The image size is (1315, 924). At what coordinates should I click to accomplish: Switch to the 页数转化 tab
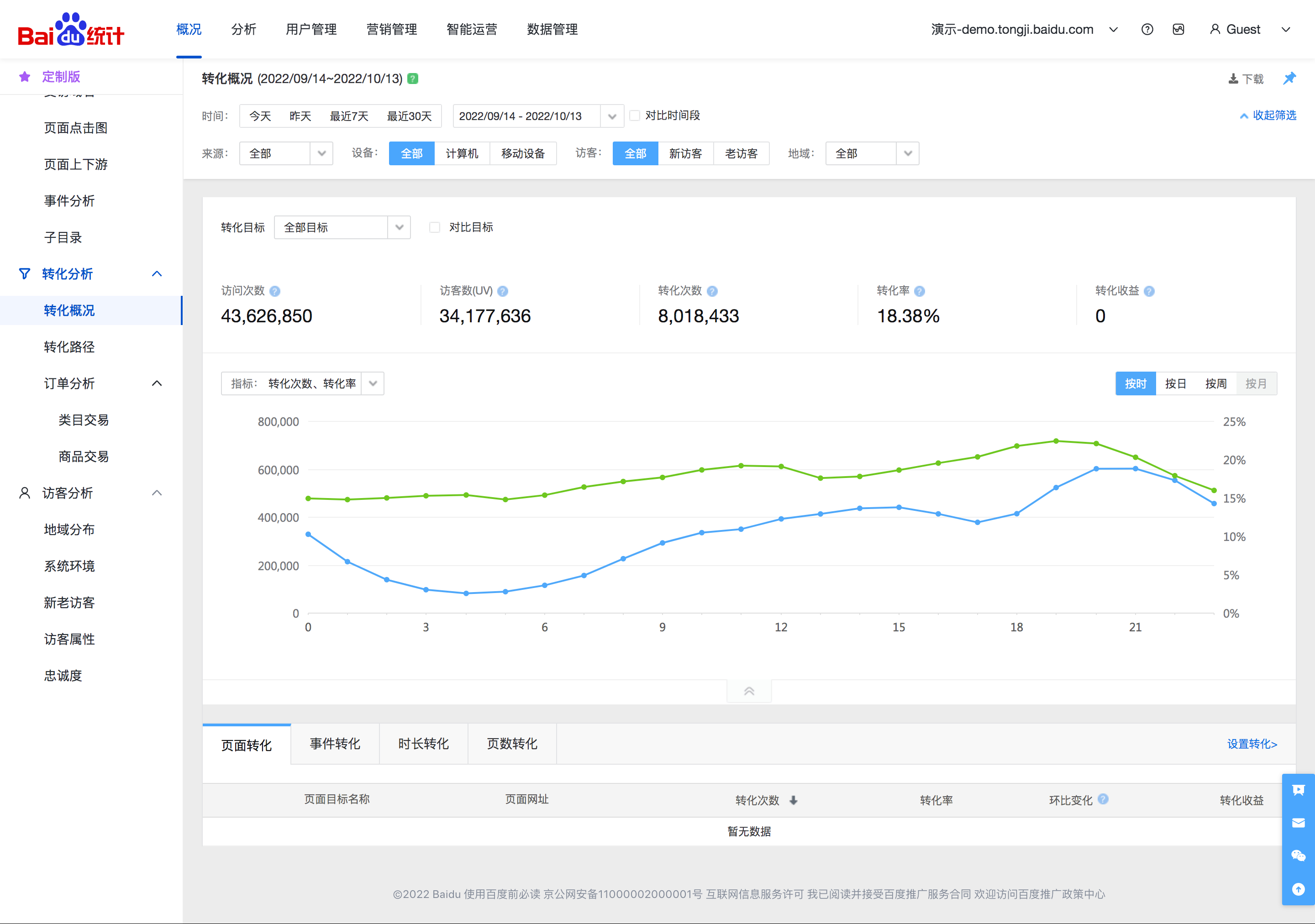[x=512, y=744]
